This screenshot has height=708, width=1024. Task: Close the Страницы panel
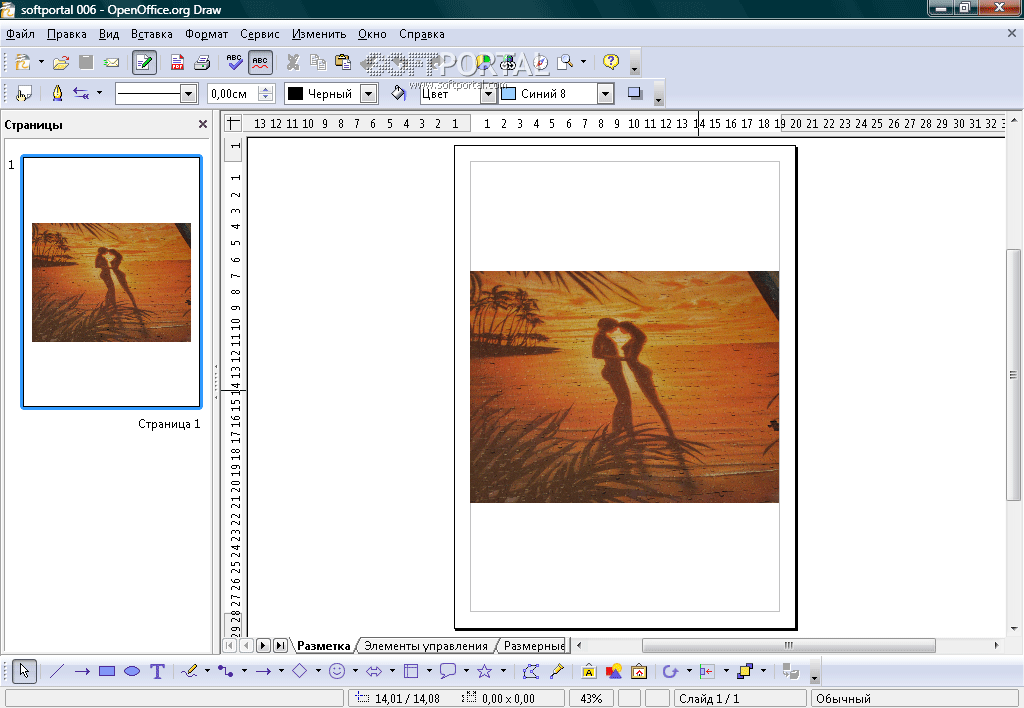202,124
